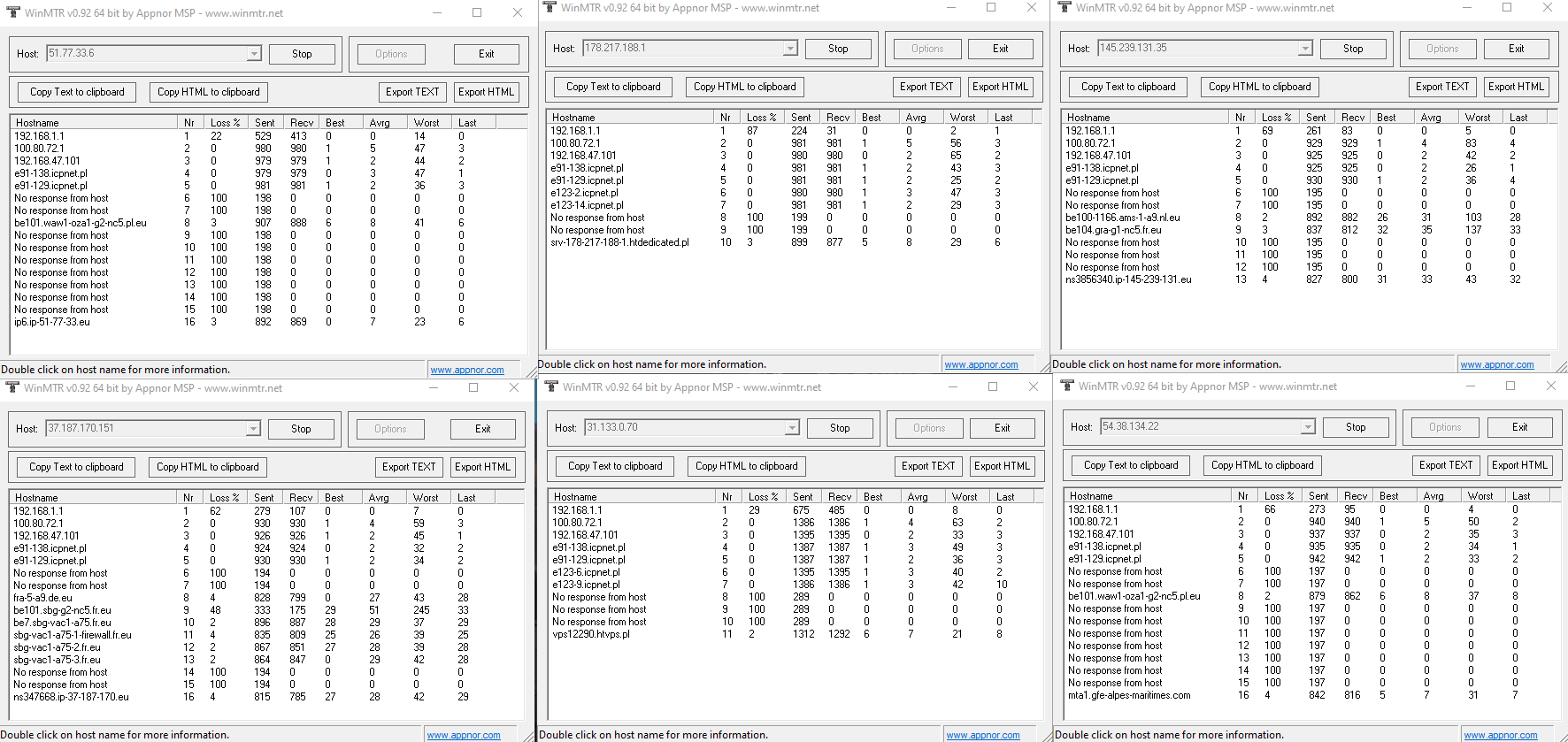The image size is (1568, 742).
Task: Expand the Host dropdown showing 31.133.0.70
Action: coord(792,428)
